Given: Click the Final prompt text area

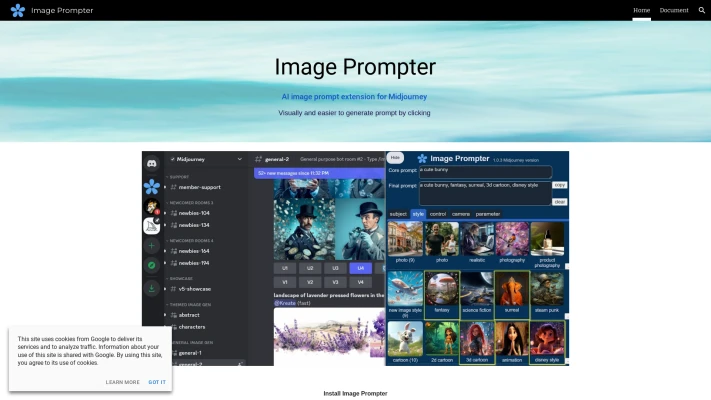Looking at the screenshot, I should pos(485,194).
